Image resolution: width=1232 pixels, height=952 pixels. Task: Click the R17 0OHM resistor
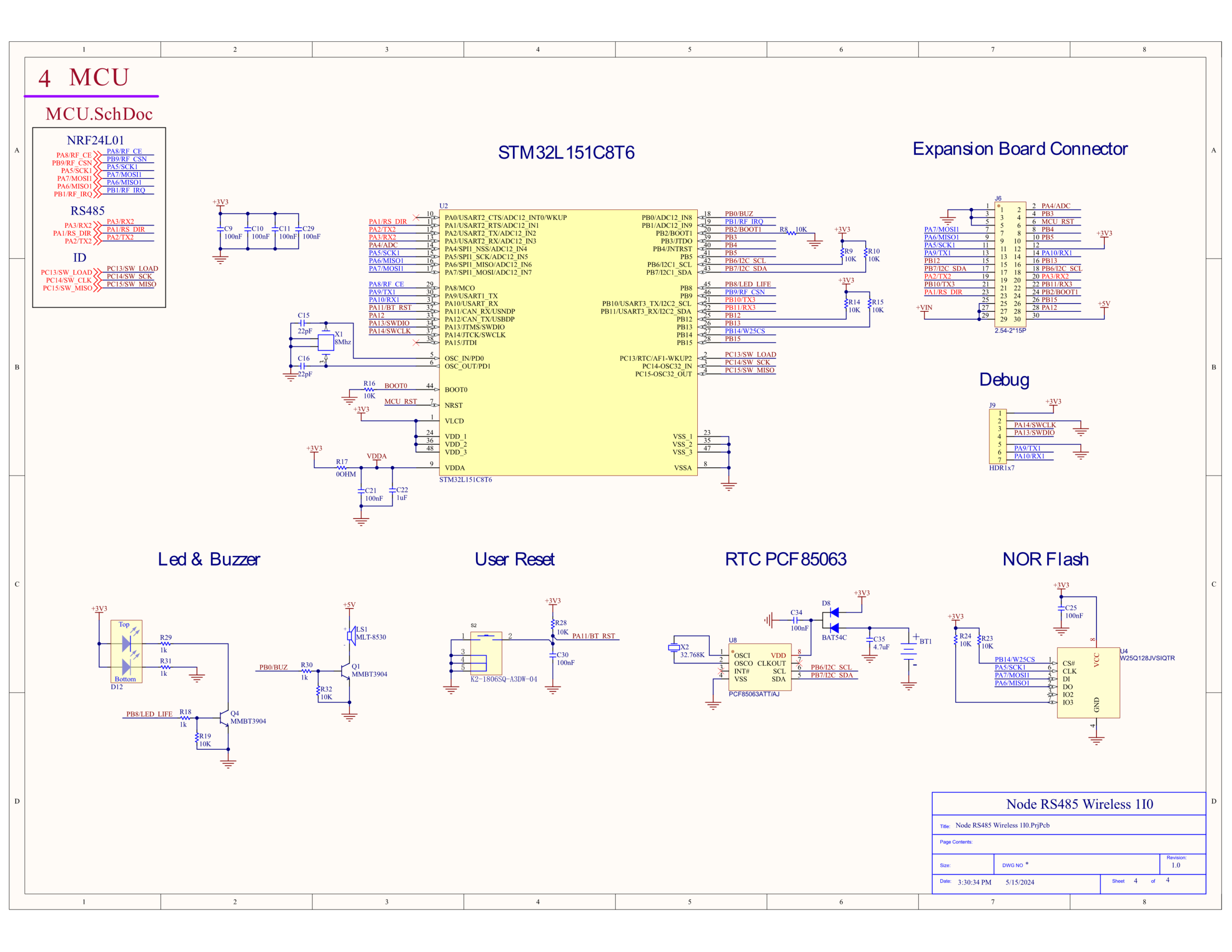[x=342, y=468]
